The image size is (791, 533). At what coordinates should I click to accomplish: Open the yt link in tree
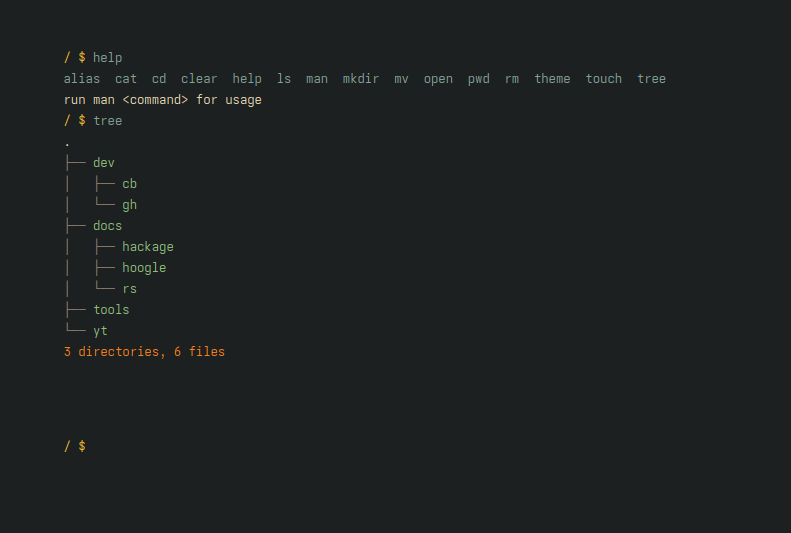100,331
